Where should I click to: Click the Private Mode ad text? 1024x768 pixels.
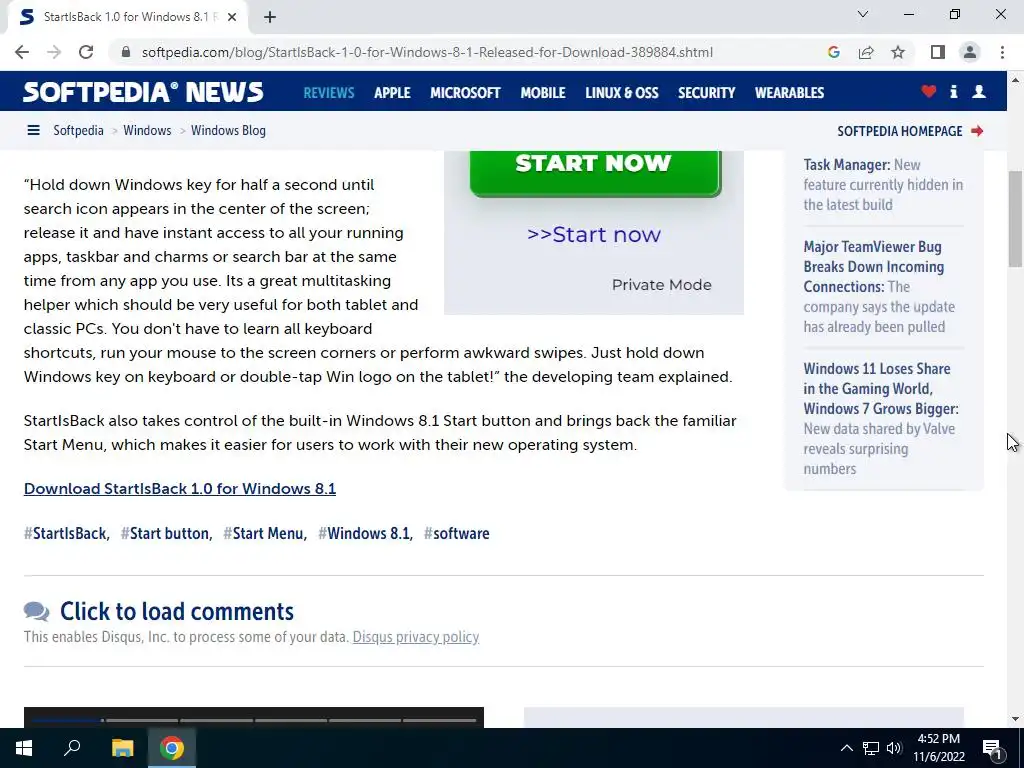click(662, 285)
